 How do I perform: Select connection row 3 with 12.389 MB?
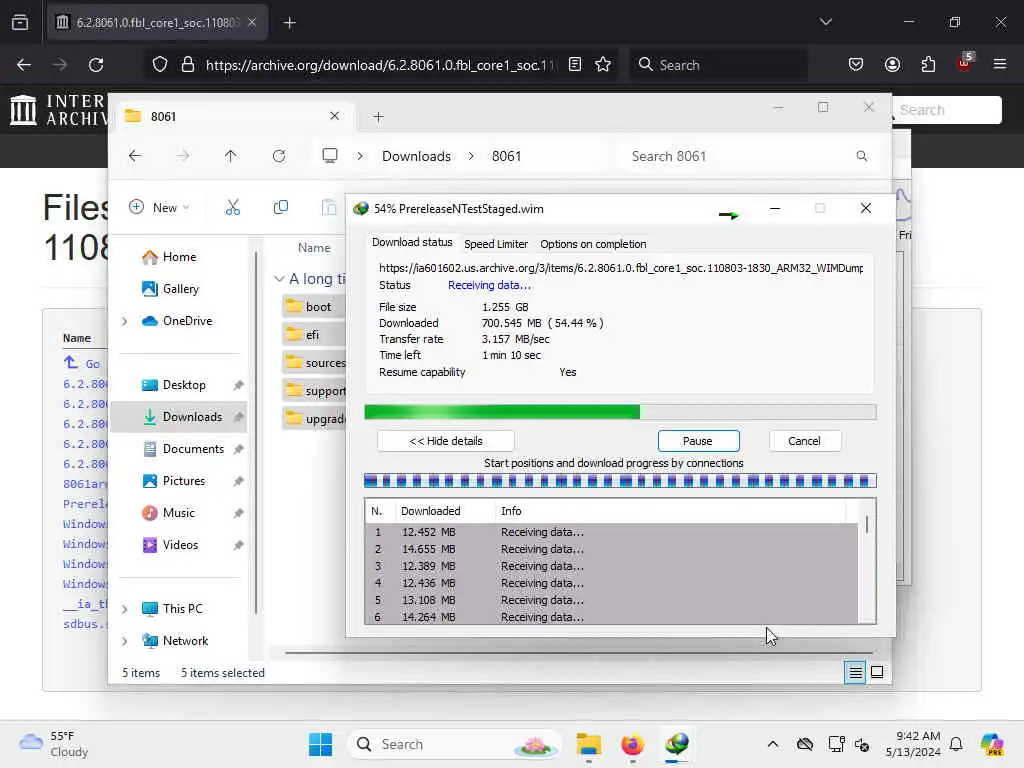(x=611, y=566)
